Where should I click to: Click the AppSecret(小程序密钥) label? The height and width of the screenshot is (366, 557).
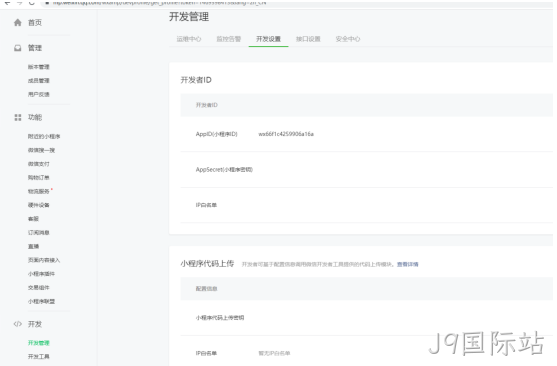coord(224,170)
